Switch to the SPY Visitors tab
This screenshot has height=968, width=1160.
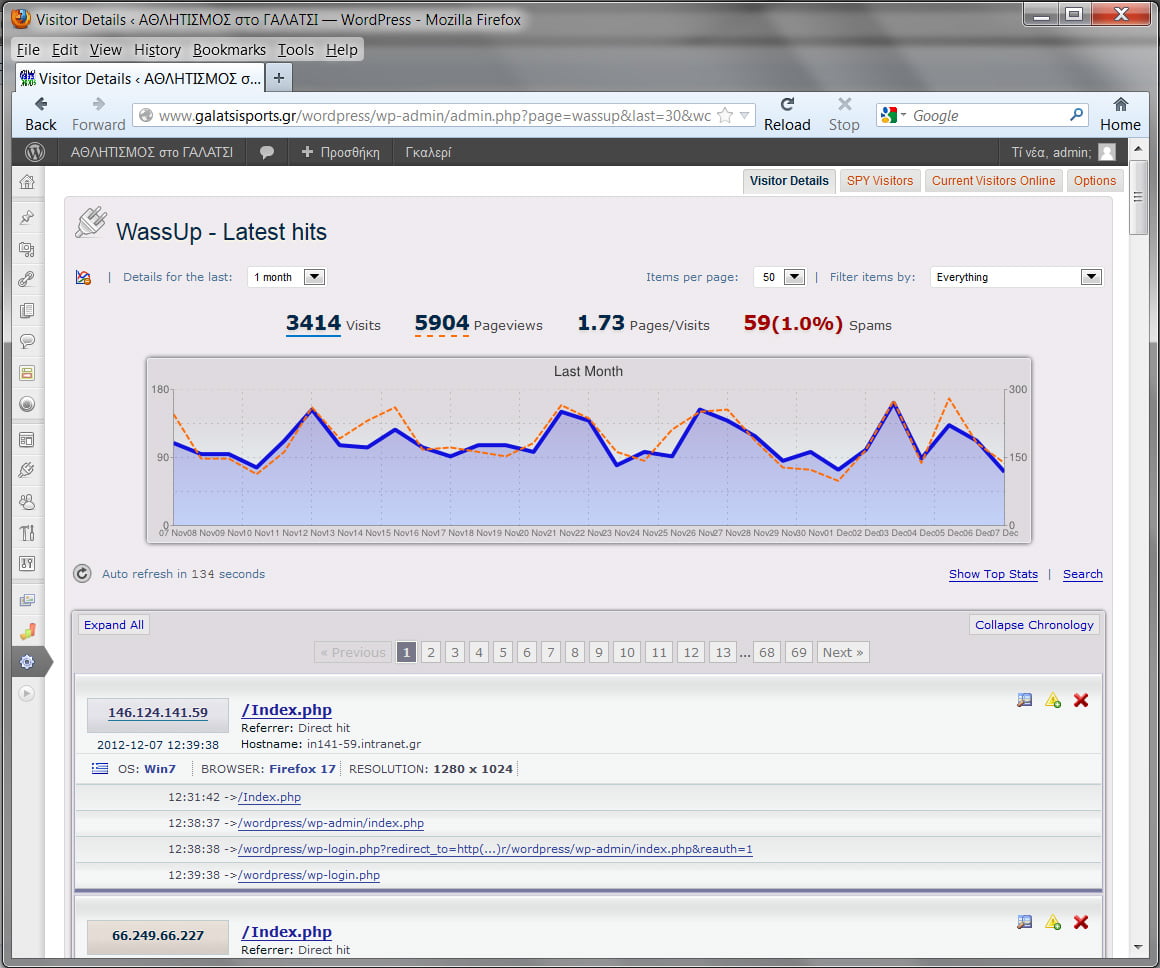point(880,181)
